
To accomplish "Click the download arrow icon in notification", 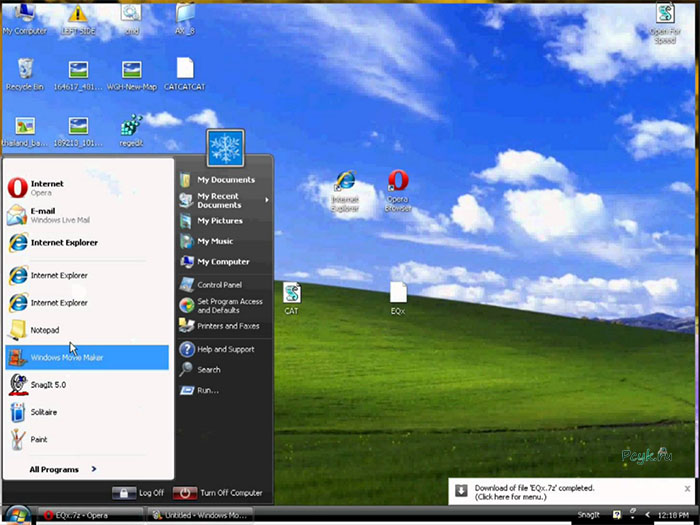I will point(461,491).
